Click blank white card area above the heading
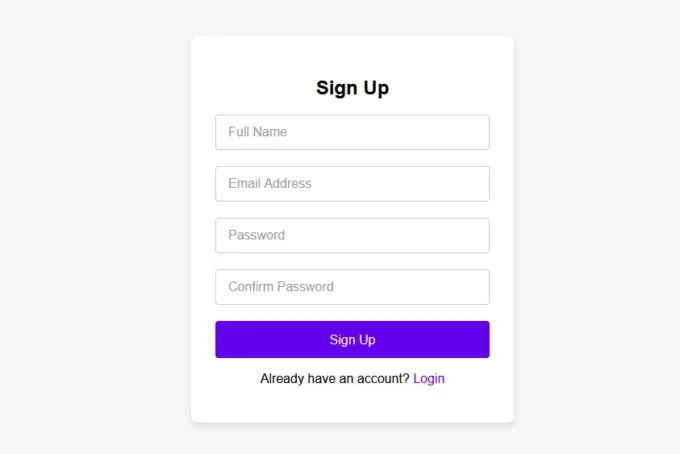This screenshot has height=454, width=680. click(x=352, y=56)
